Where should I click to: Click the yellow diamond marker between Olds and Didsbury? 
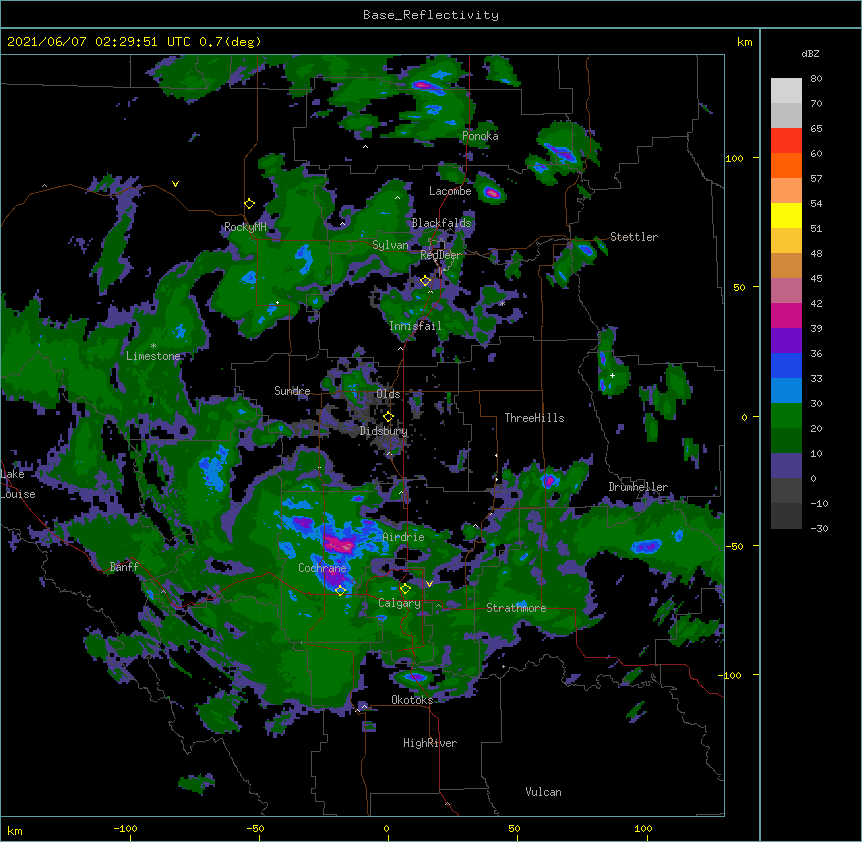click(x=389, y=417)
